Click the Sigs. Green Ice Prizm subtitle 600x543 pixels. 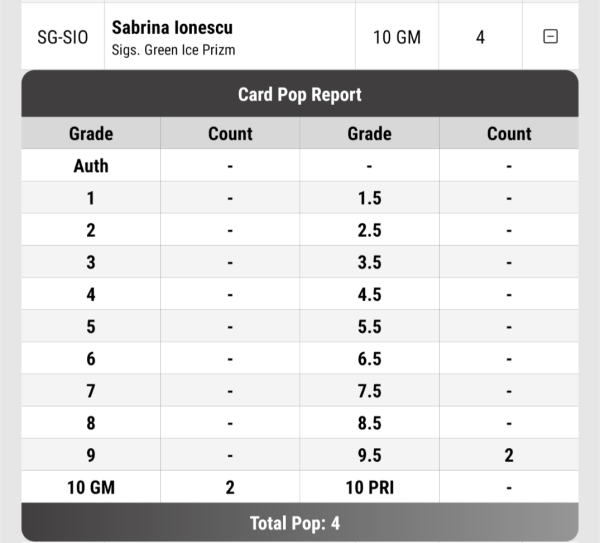[x=173, y=49]
